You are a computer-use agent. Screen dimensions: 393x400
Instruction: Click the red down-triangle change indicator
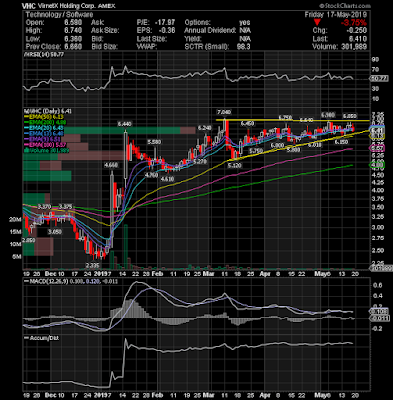[317, 23]
